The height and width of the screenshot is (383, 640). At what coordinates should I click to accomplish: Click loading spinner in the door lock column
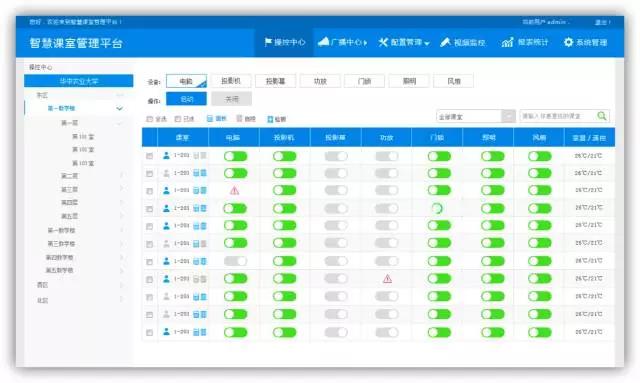coord(437,208)
